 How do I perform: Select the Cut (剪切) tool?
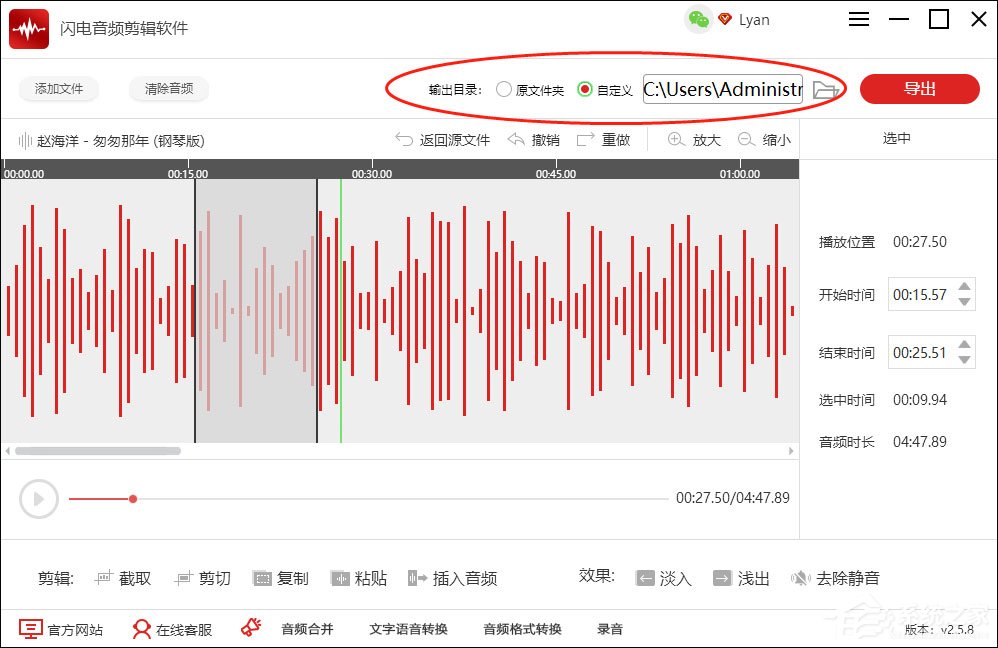203,578
